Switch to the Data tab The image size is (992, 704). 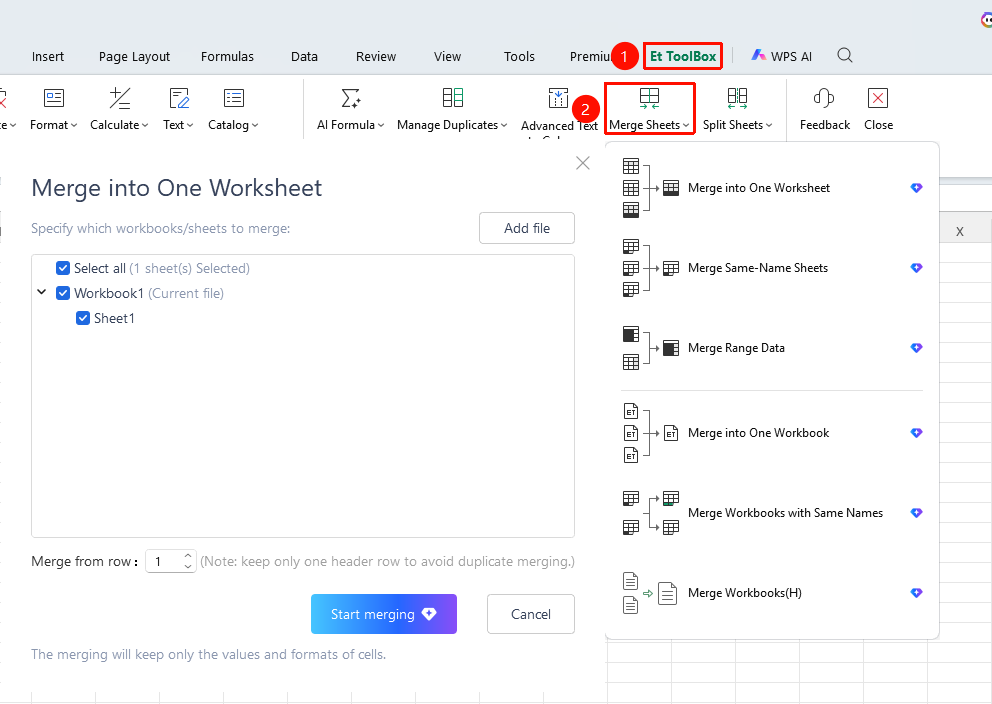tap(304, 56)
